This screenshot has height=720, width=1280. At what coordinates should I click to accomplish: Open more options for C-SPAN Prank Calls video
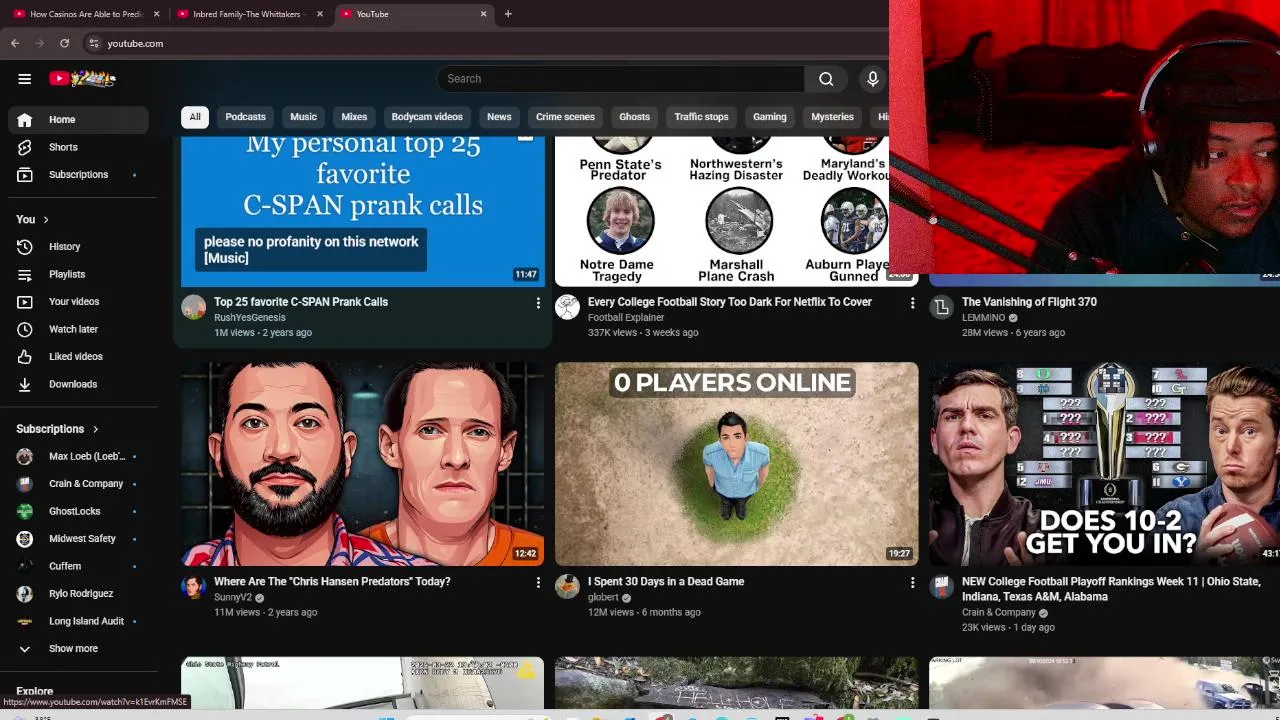[538, 302]
